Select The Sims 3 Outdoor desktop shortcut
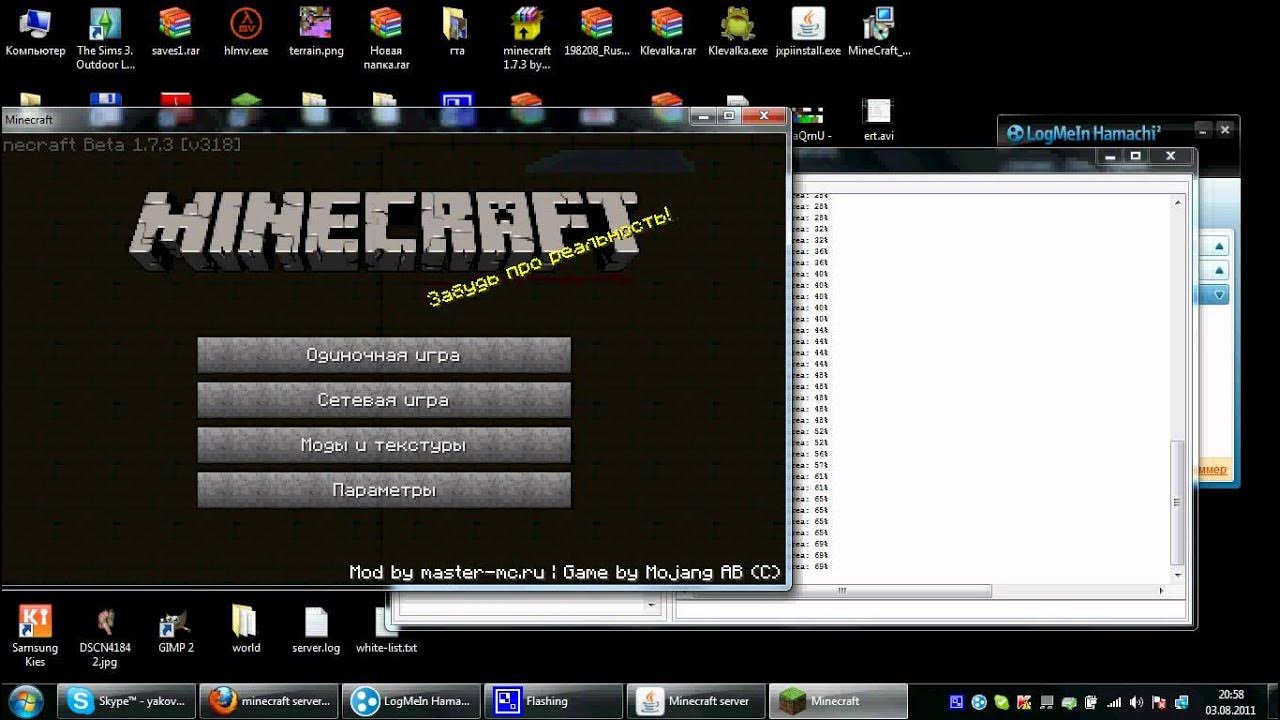 (105, 38)
